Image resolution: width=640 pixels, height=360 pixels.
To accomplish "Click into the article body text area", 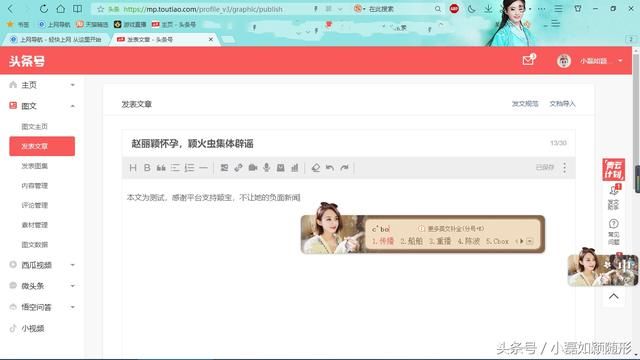I will point(349,269).
